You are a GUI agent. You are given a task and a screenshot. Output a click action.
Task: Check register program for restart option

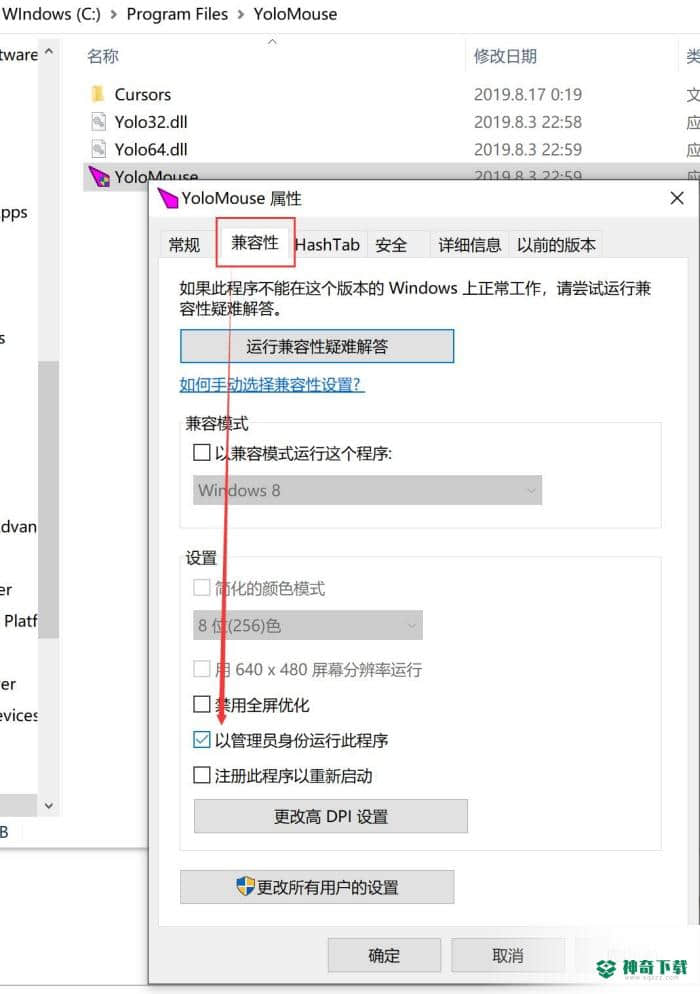202,775
